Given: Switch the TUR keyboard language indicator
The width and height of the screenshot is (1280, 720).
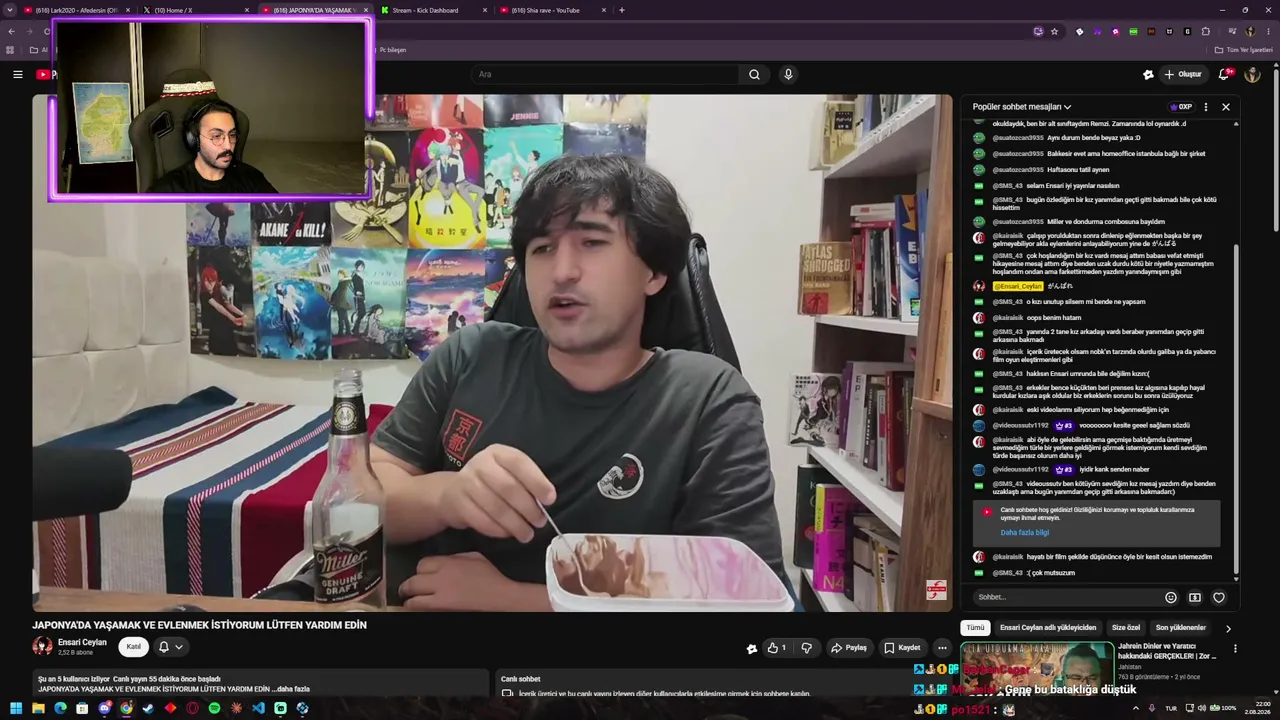Looking at the screenshot, I should point(1171,708).
